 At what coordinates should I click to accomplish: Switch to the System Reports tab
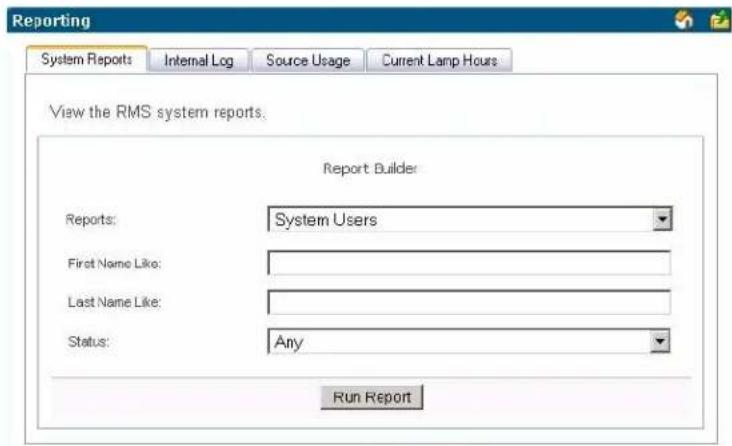87,59
